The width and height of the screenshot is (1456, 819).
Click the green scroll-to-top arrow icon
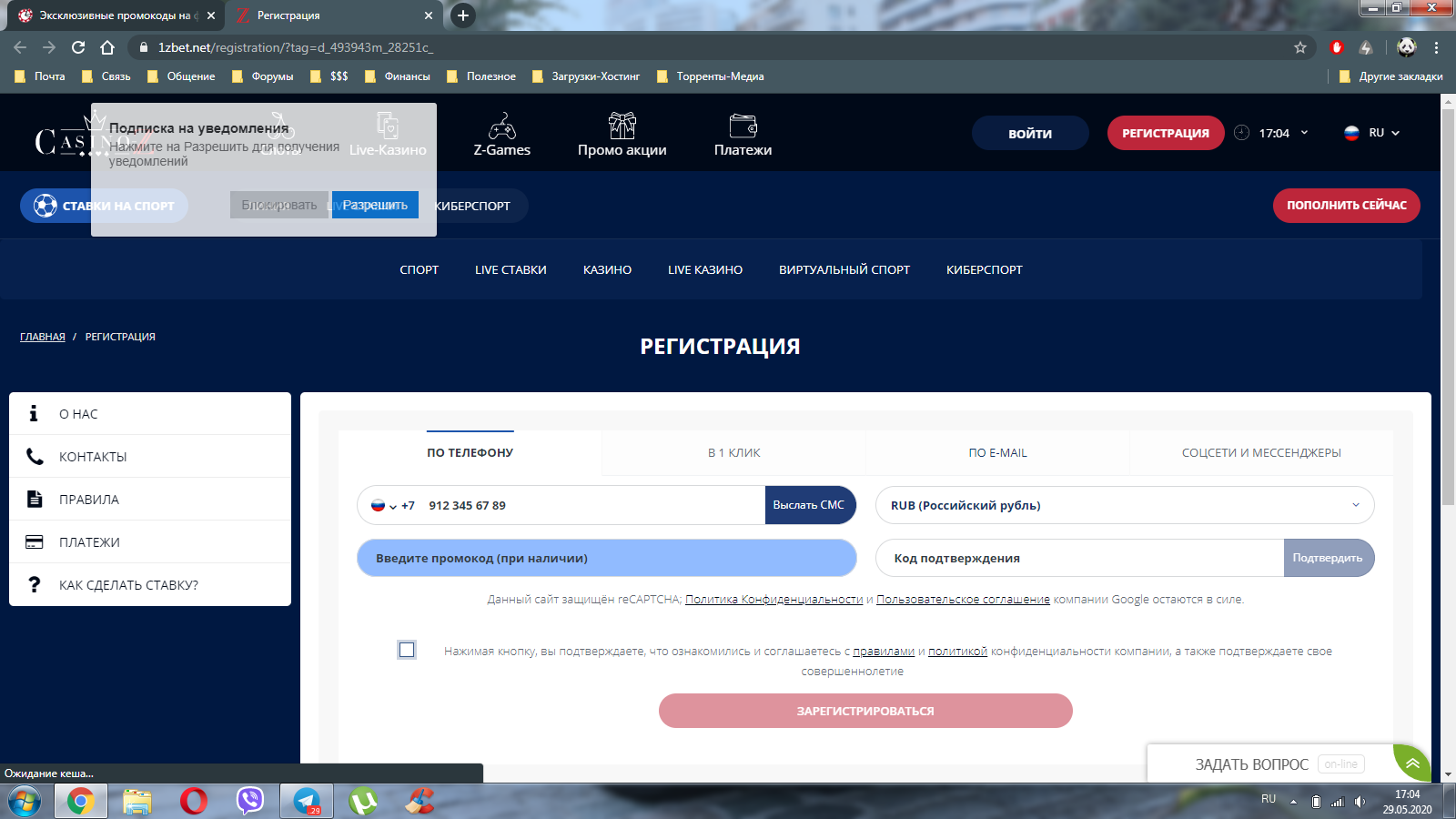[x=1412, y=763]
